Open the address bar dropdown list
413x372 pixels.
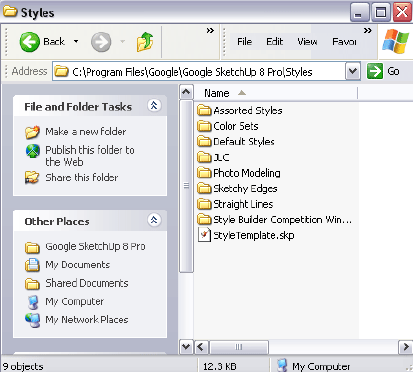coord(353,71)
